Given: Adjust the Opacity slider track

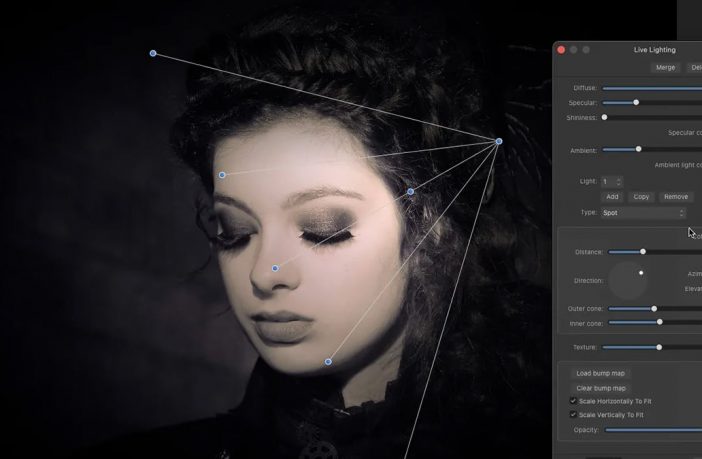Looking at the screenshot, I should [x=653, y=430].
